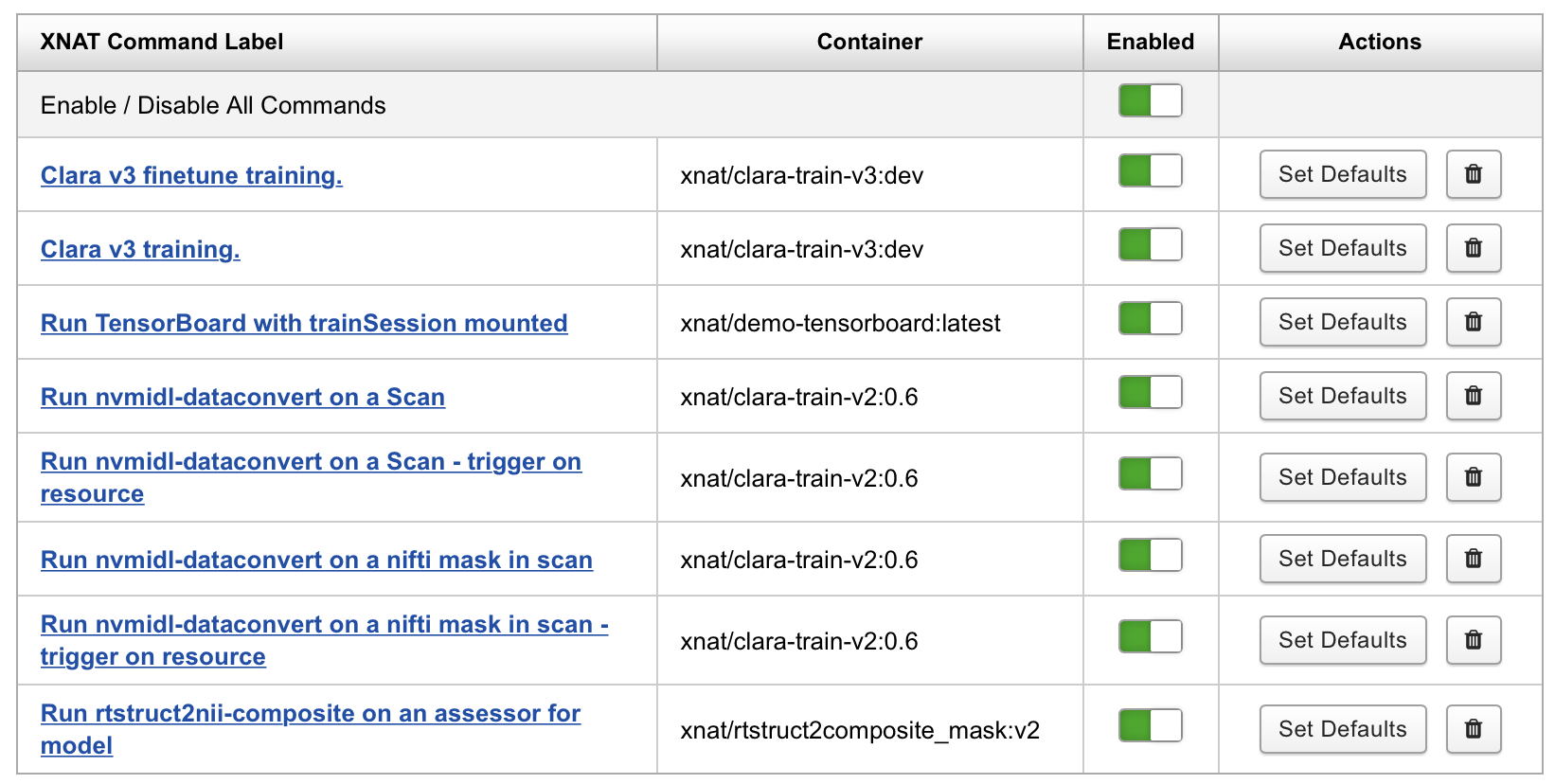Set Defaults for Clara v3 training
Image resolution: width=1555 pixels, height=784 pixels.
1342,248
